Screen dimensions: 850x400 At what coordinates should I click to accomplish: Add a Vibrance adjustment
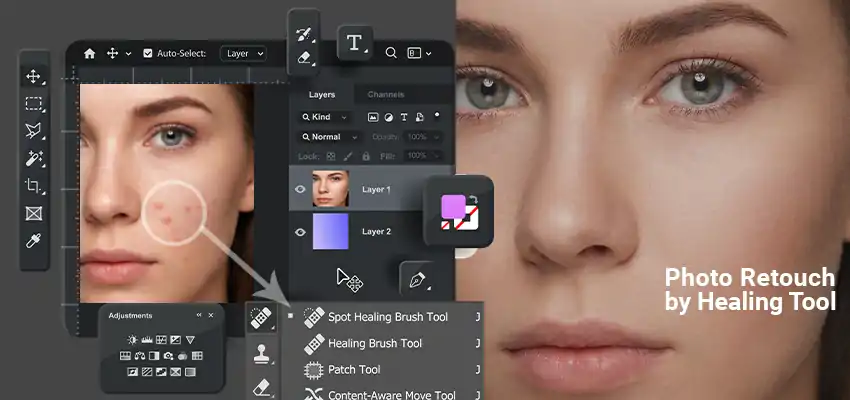[x=190, y=340]
